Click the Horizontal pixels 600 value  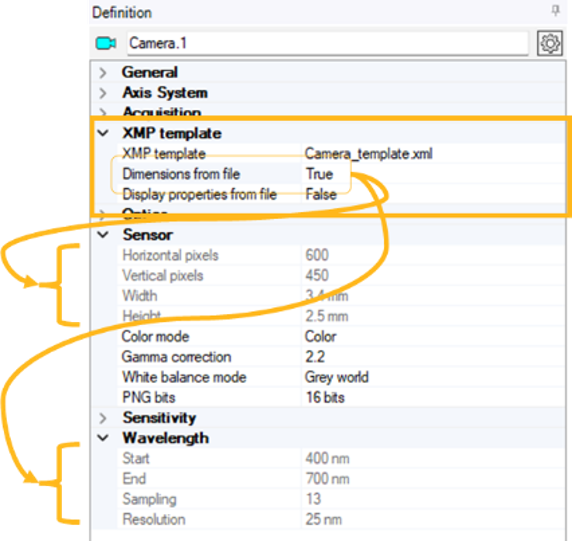click(317, 255)
